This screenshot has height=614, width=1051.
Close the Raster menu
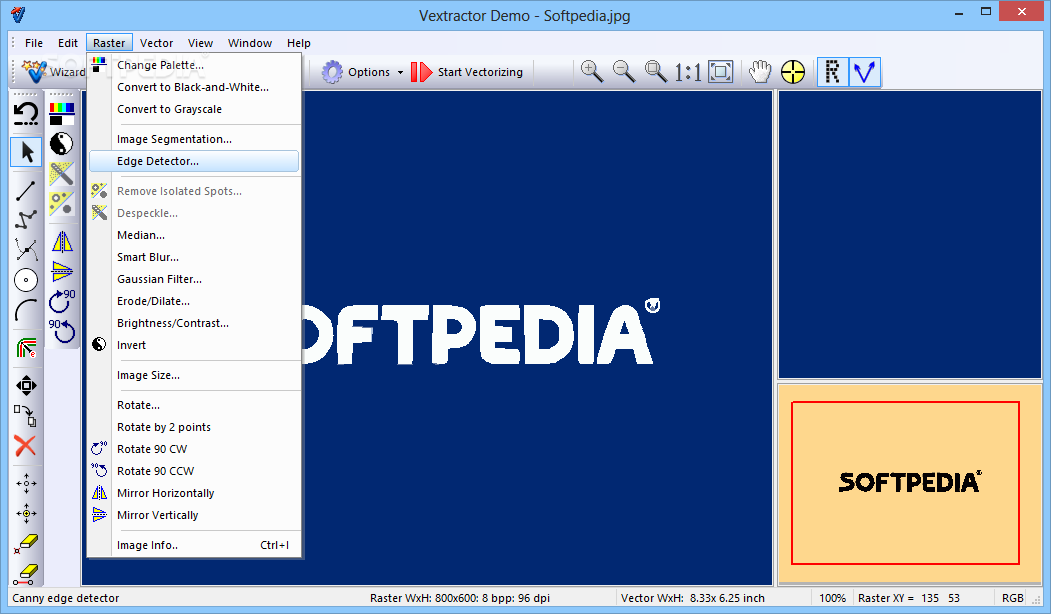pyautogui.click(x=109, y=43)
